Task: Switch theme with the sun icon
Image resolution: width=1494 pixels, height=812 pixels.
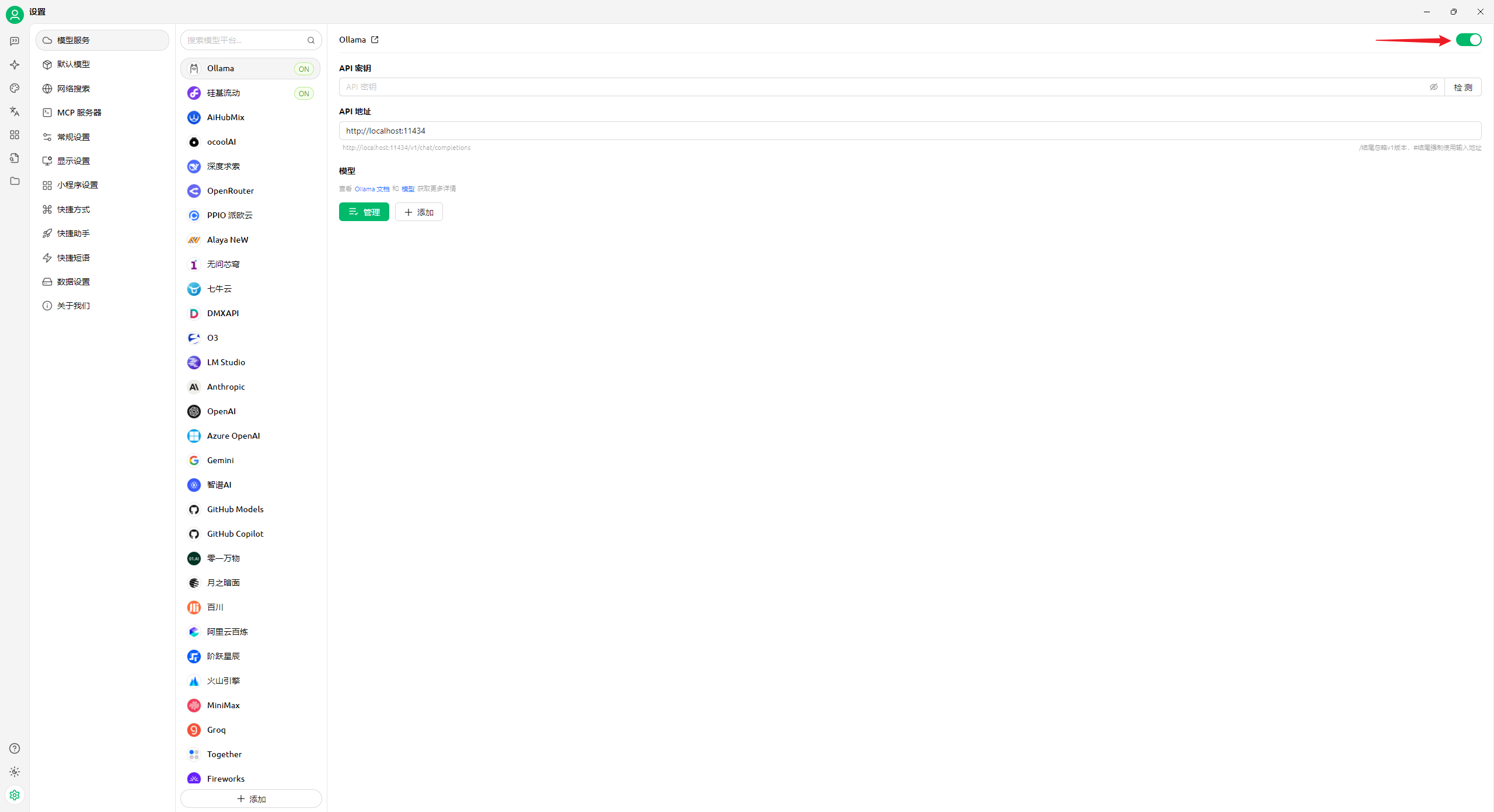Action: pos(15,772)
